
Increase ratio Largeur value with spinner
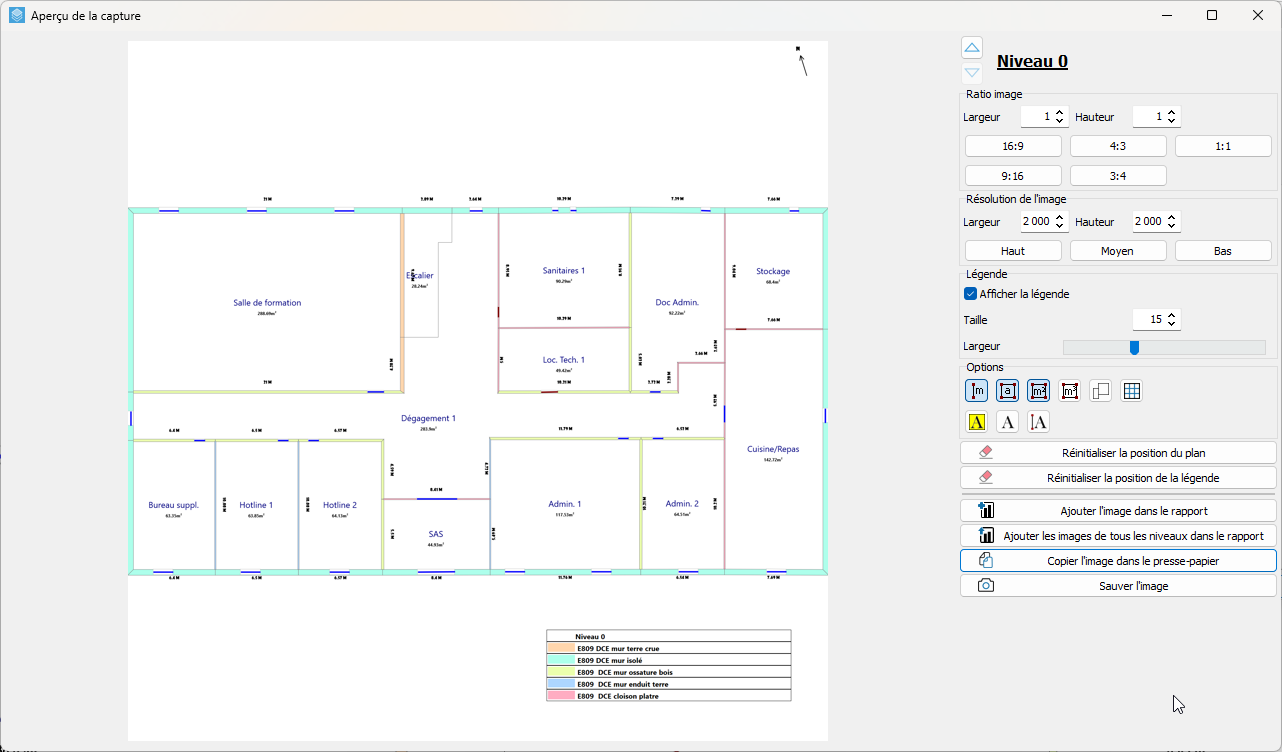click(1060, 112)
